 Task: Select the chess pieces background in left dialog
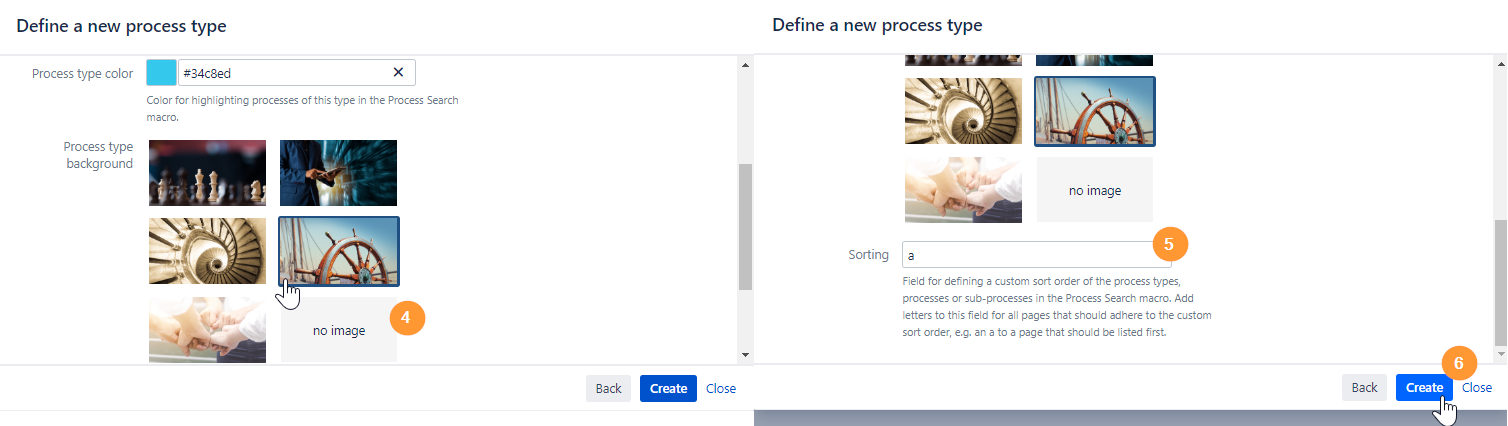[207, 172]
